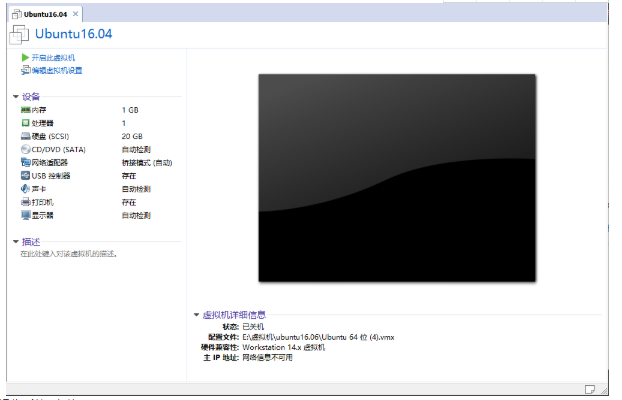This screenshot has height=400, width=622.
Task: Click the 20 GB disk value
Action: coord(132,136)
